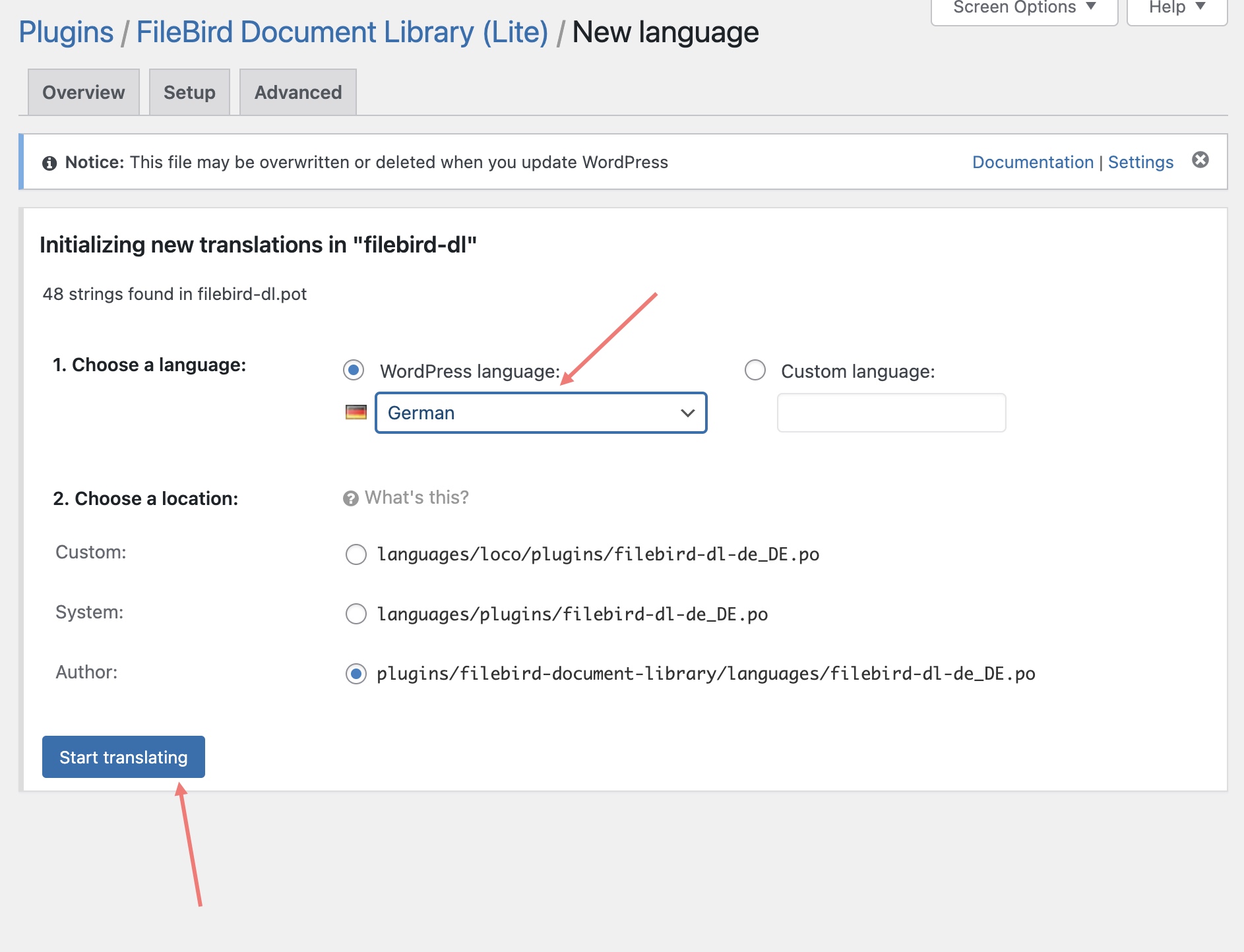Expand the Help dropdown
This screenshot has width=1244, height=952.
click(1176, 9)
